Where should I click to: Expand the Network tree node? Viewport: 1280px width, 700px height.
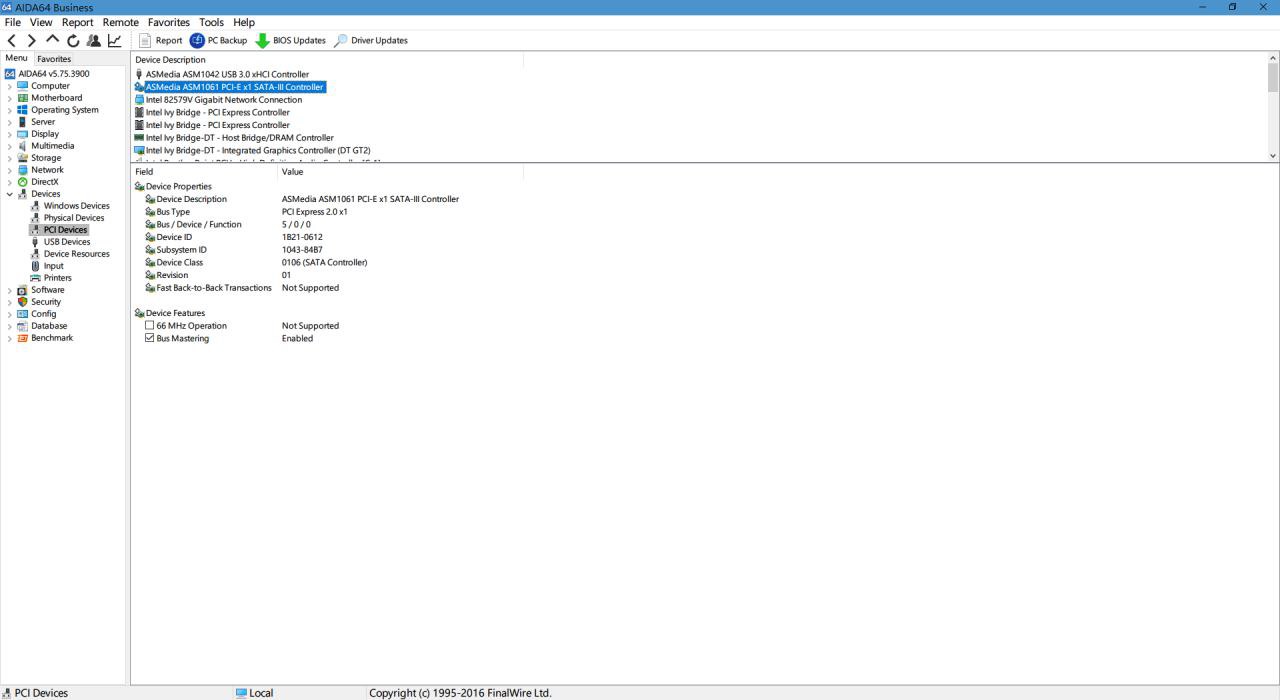pyautogui.click(x=10, y=170)
